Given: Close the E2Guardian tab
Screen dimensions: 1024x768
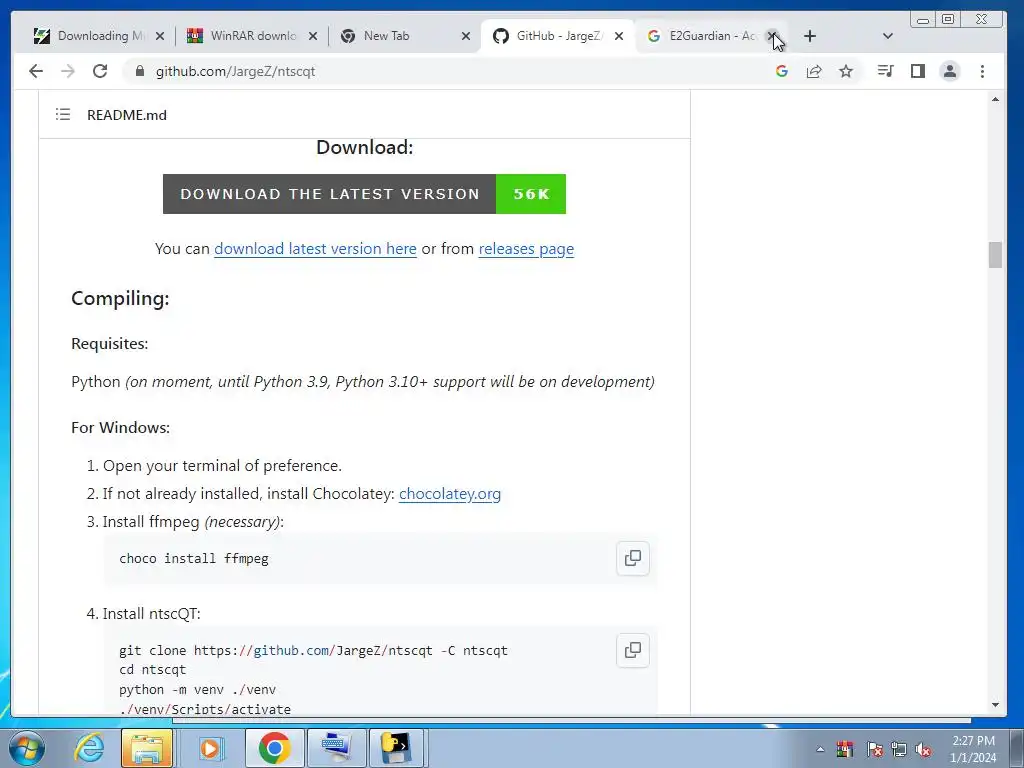Looking at the screenshot, I should pos(772,35).
